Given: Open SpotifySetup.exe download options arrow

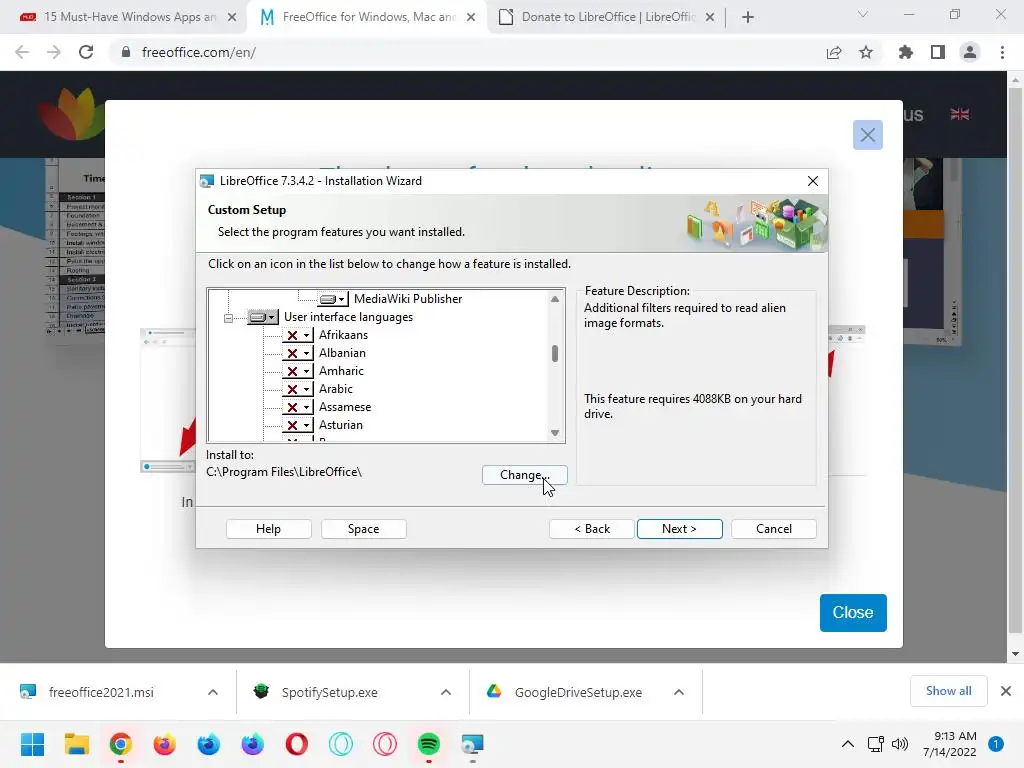Looking at the screenshot, I should click(x=446, y=692).
